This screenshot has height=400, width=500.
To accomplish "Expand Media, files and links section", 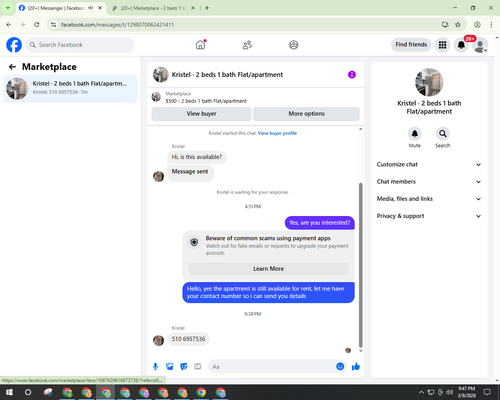I will coord(429,199).
